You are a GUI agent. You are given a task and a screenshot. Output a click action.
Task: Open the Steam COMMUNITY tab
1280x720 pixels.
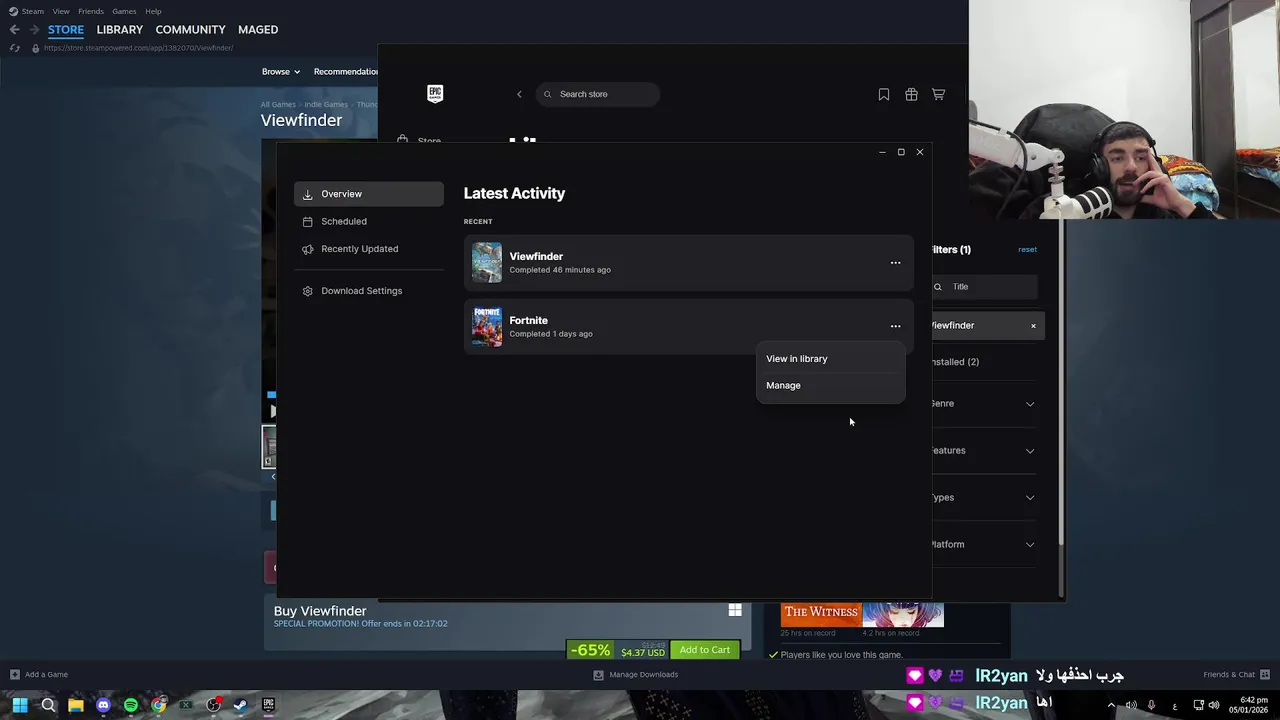(190, 30)
